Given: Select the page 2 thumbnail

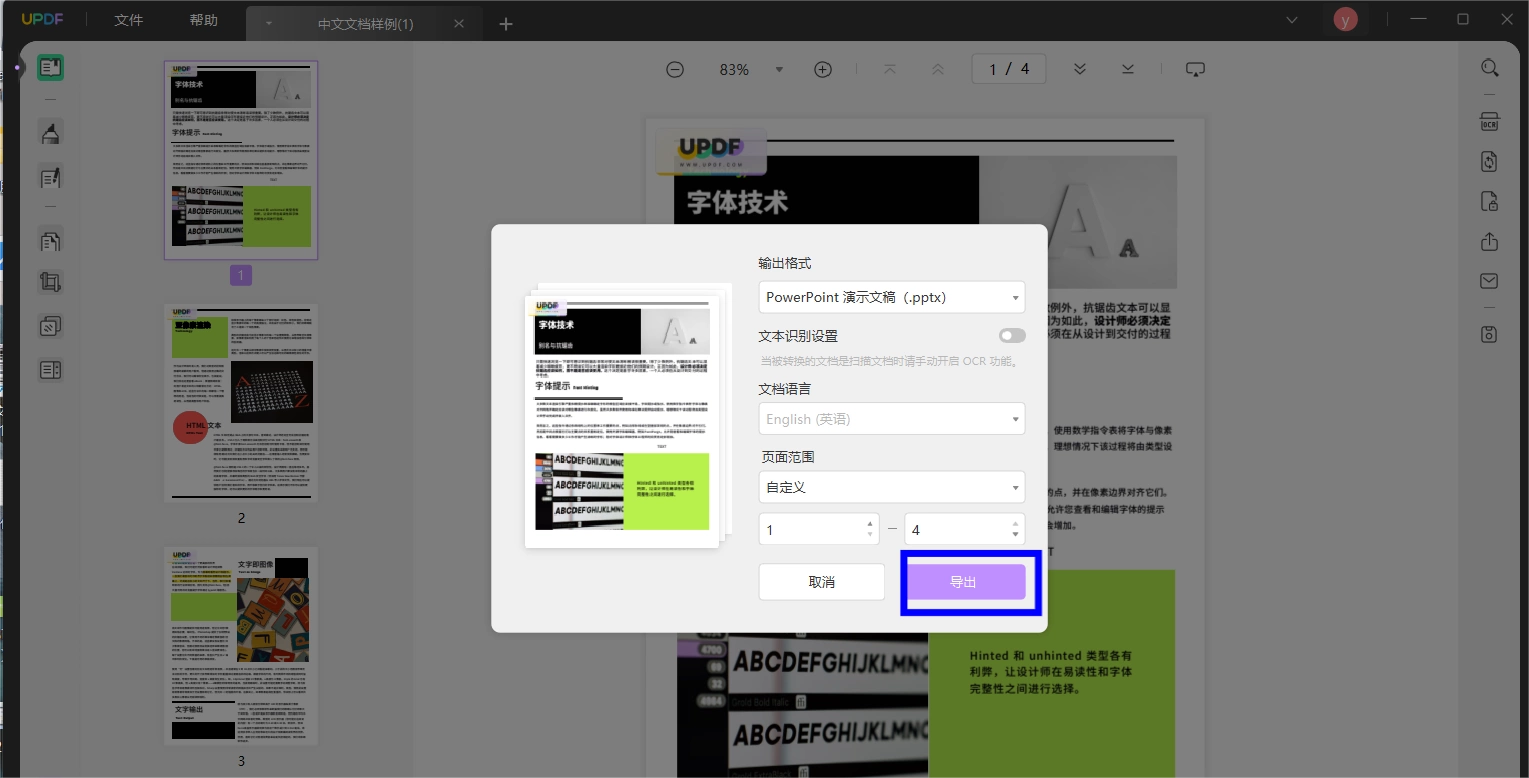Looking at the screenshot, I should [241, 403].
